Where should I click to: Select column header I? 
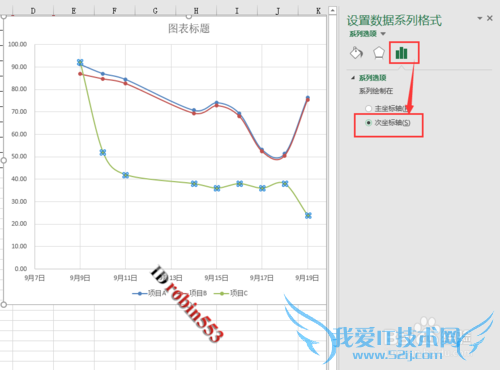click(x=237, y=11)
